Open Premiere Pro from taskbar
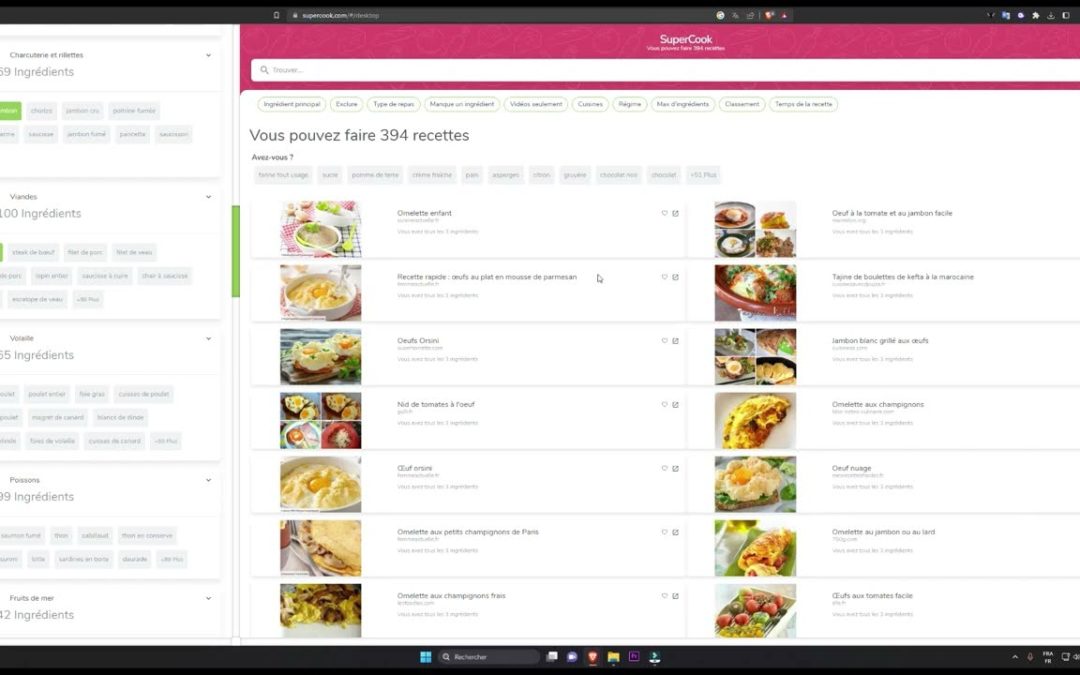 (634, 657)
